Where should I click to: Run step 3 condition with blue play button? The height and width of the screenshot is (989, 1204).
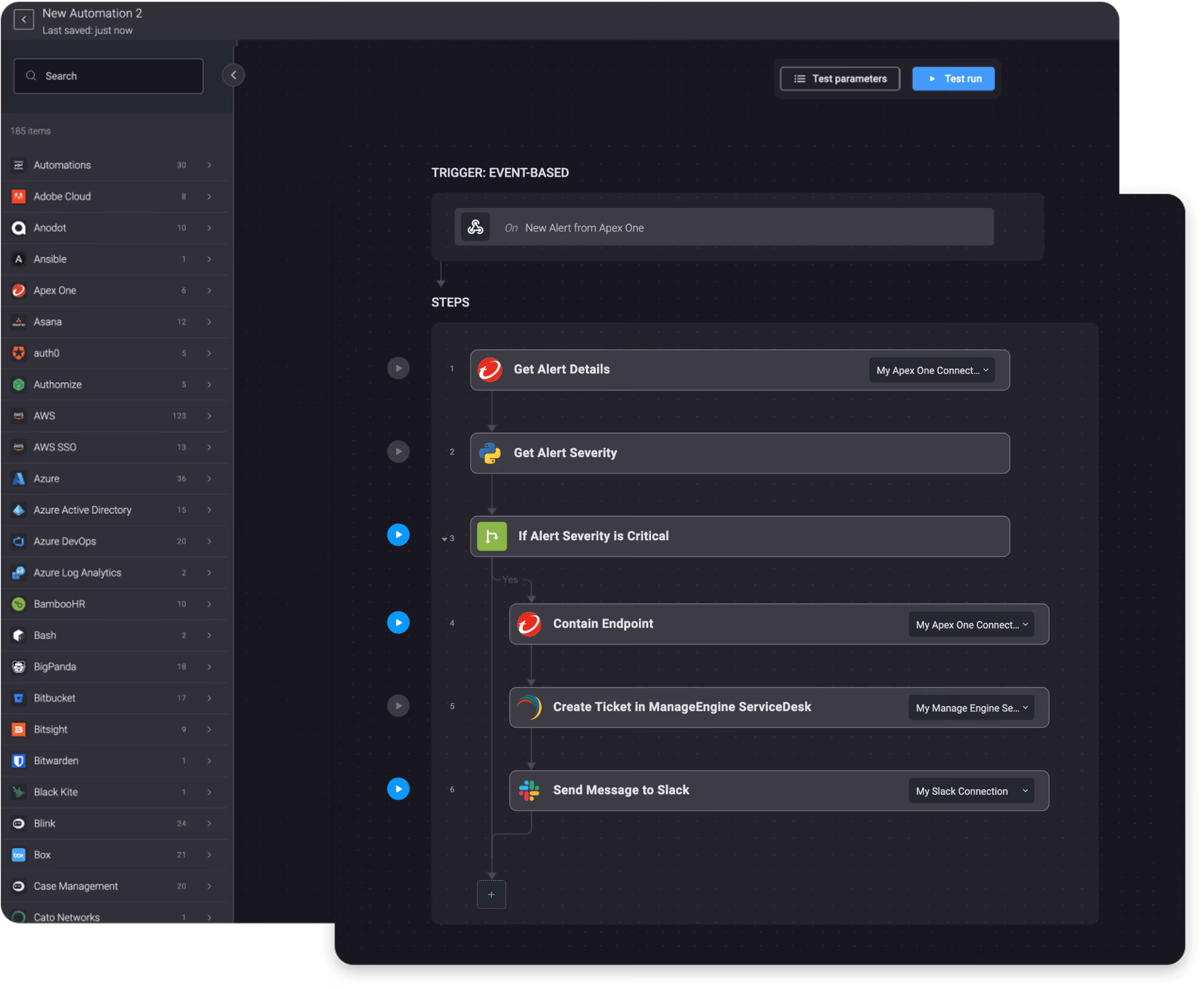(399, 535)
